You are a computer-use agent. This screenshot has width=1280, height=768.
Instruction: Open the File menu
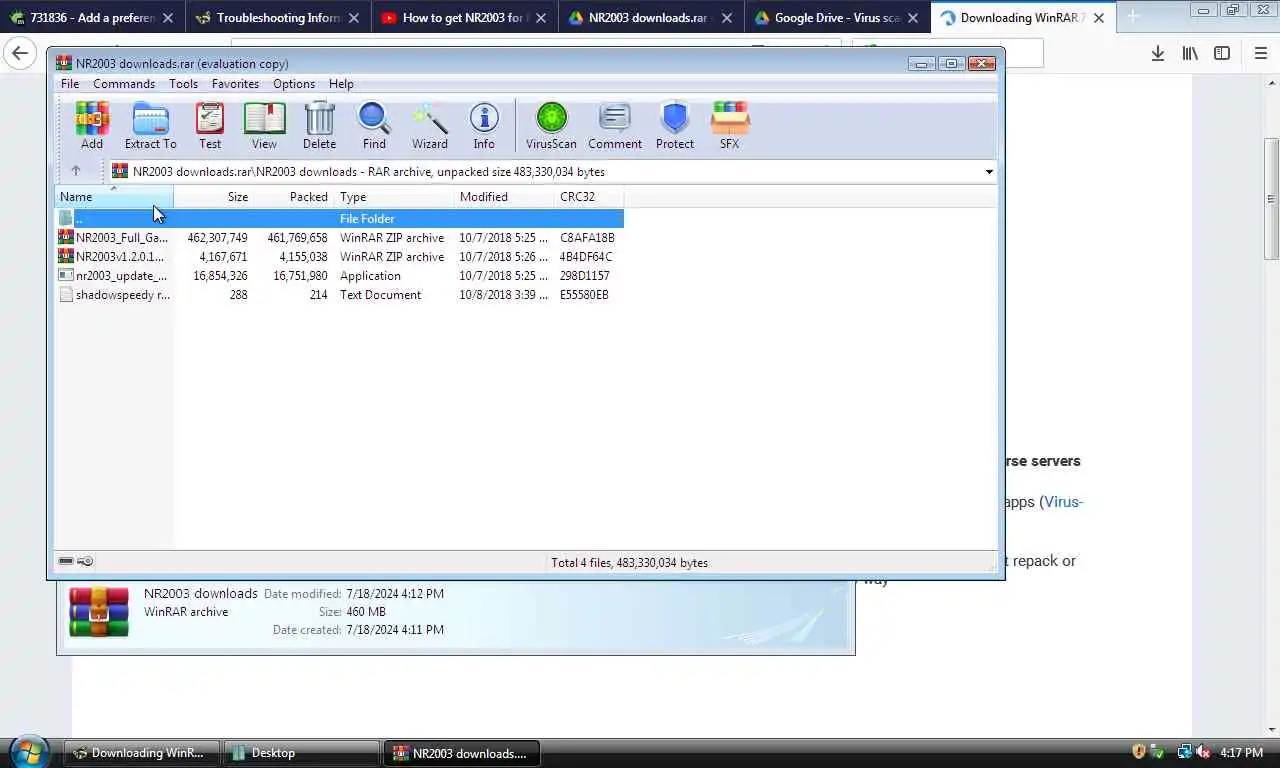click(70, 84)
